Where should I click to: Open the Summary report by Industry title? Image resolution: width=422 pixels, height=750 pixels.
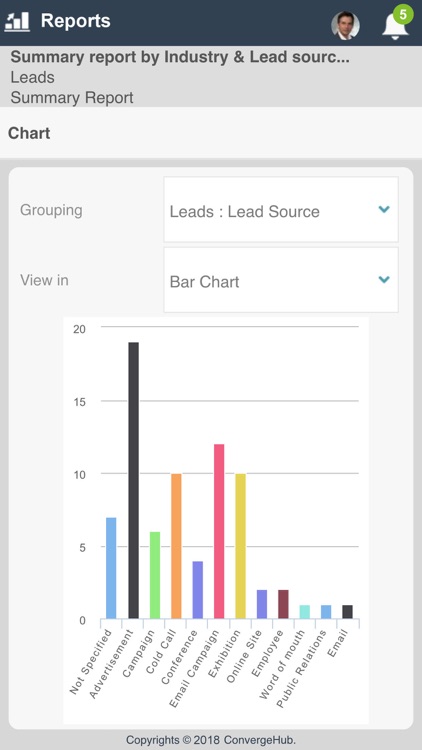coord(180,57)
